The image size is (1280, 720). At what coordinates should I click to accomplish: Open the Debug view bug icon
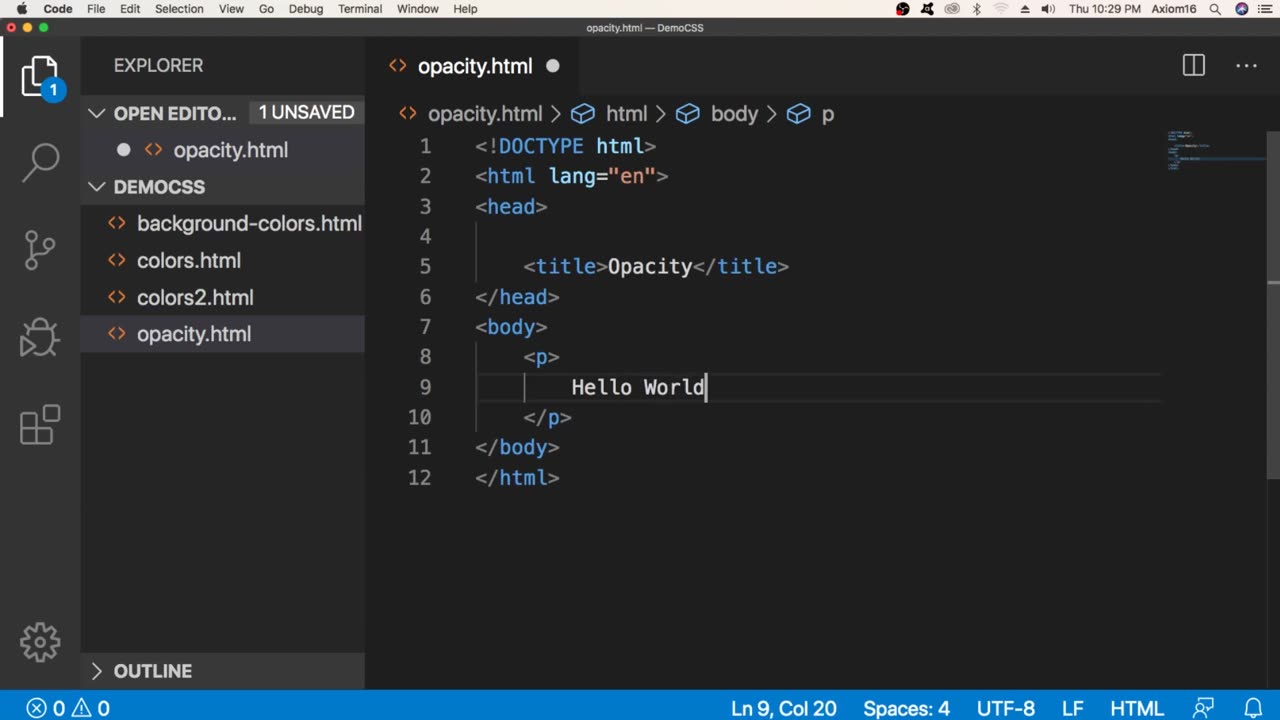point(40,338)
